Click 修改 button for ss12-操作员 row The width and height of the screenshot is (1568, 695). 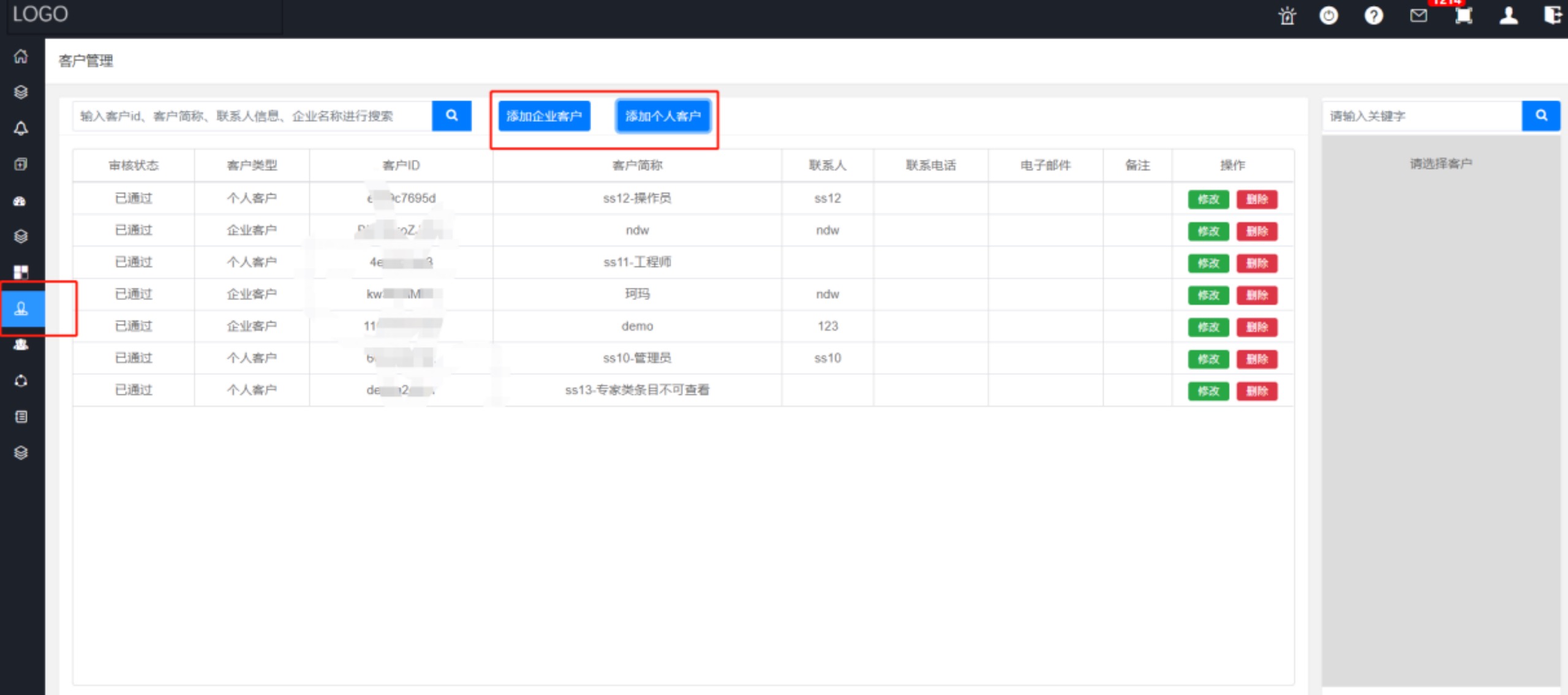coord(1208,200)
